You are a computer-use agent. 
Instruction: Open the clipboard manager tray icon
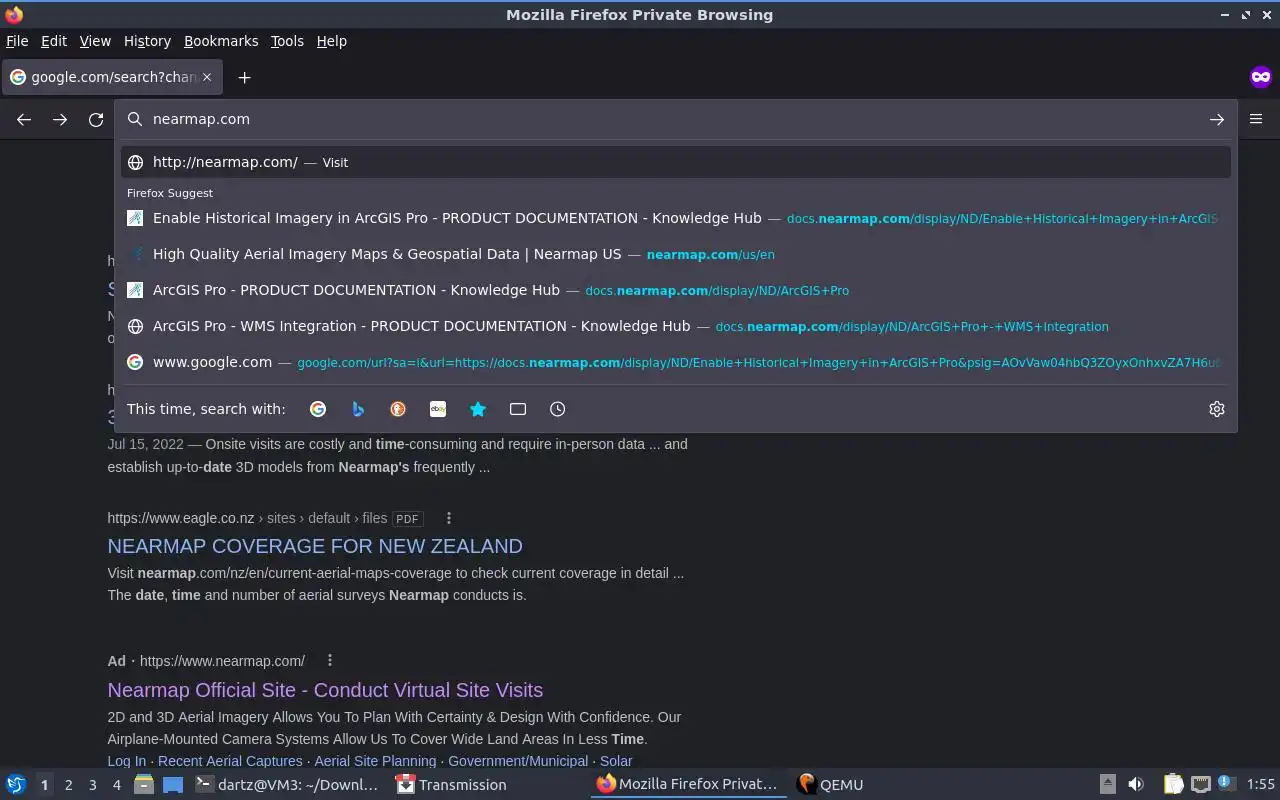point(1172,785)
